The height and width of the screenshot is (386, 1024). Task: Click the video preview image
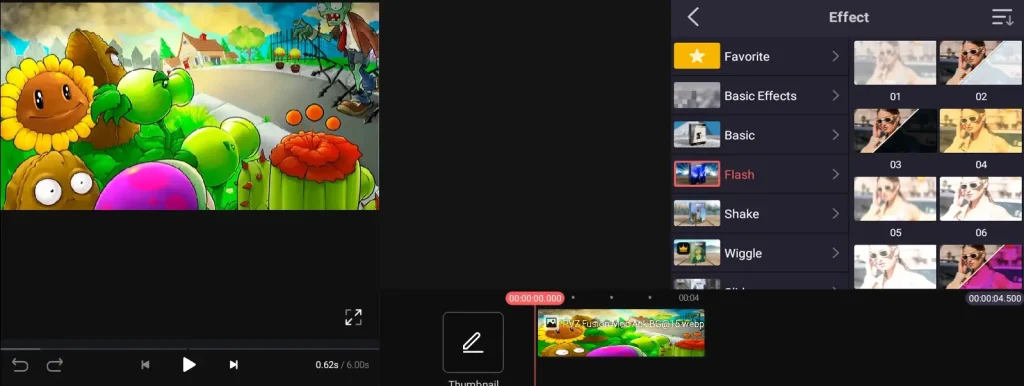point(189,106)
